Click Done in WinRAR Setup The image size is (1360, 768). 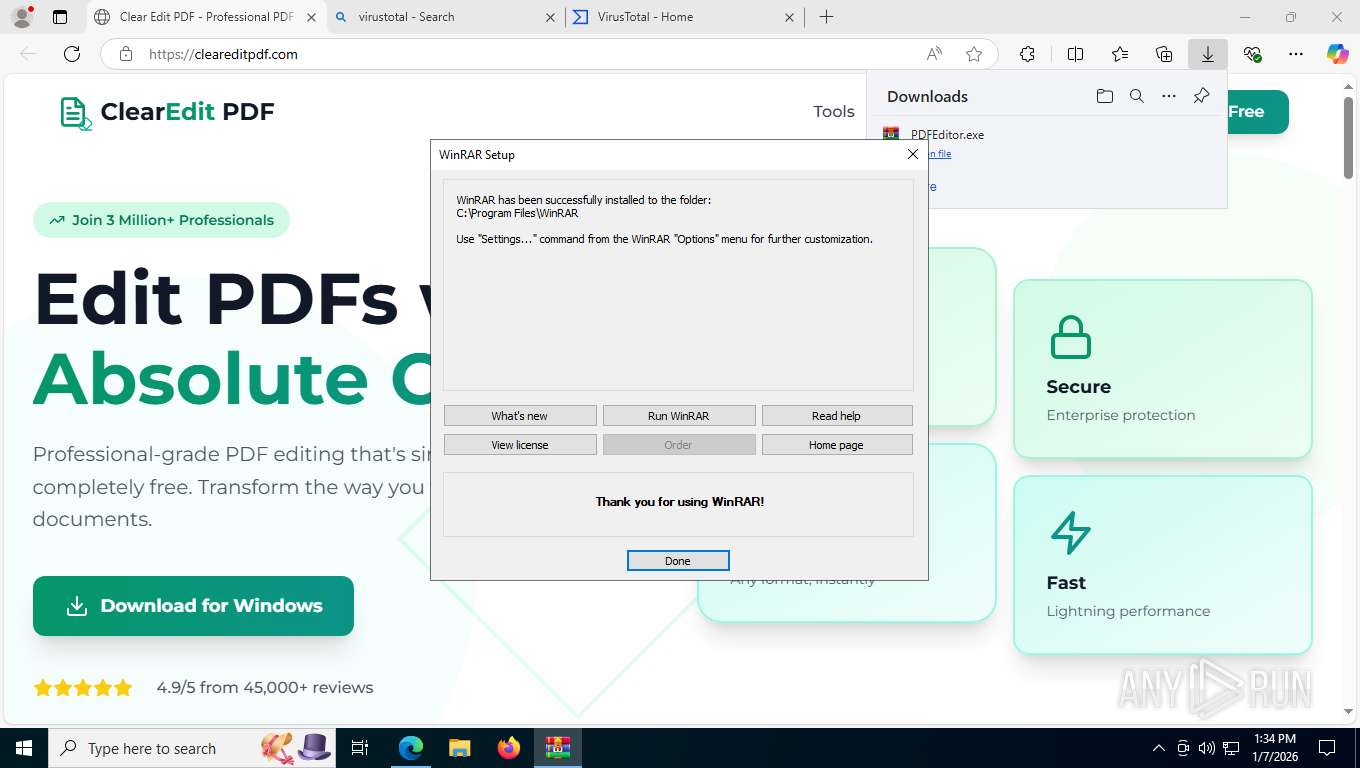click(x=678, y=561)
